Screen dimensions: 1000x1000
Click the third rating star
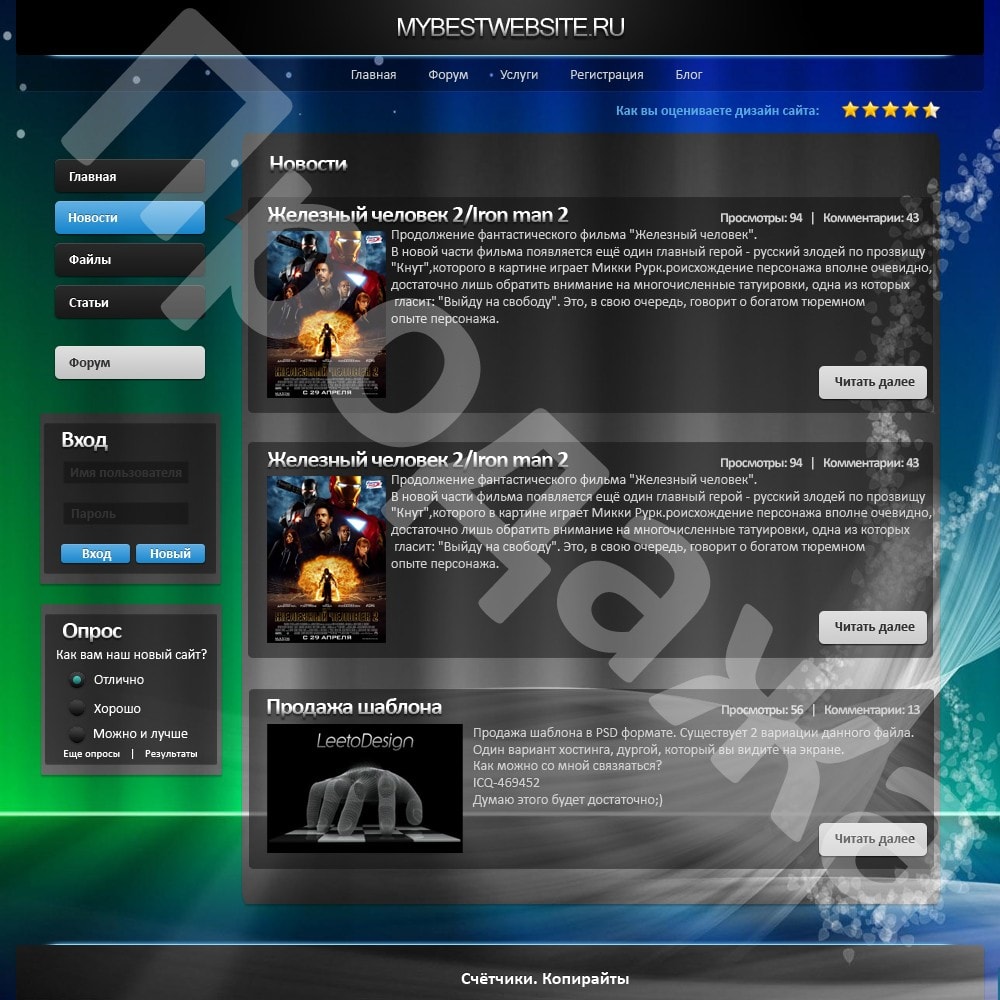tap(891, 110)
